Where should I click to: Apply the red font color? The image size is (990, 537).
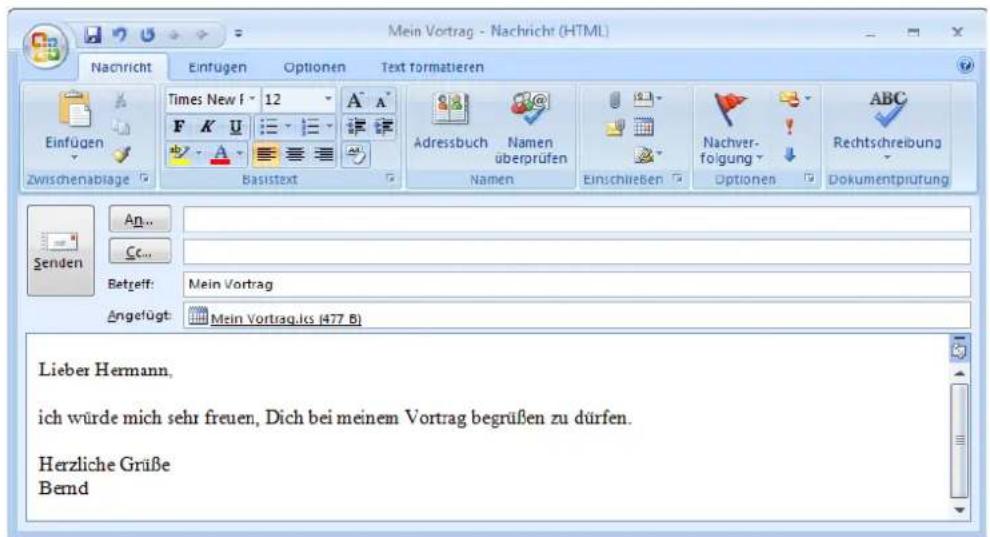220,154
